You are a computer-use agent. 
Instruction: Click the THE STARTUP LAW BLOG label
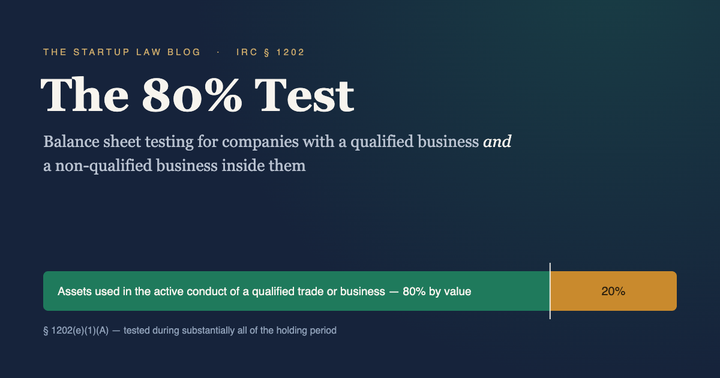(122, 52)
